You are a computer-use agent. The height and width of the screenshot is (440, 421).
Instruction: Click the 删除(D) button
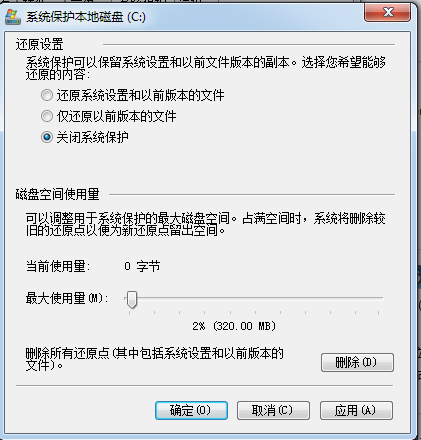357,362
